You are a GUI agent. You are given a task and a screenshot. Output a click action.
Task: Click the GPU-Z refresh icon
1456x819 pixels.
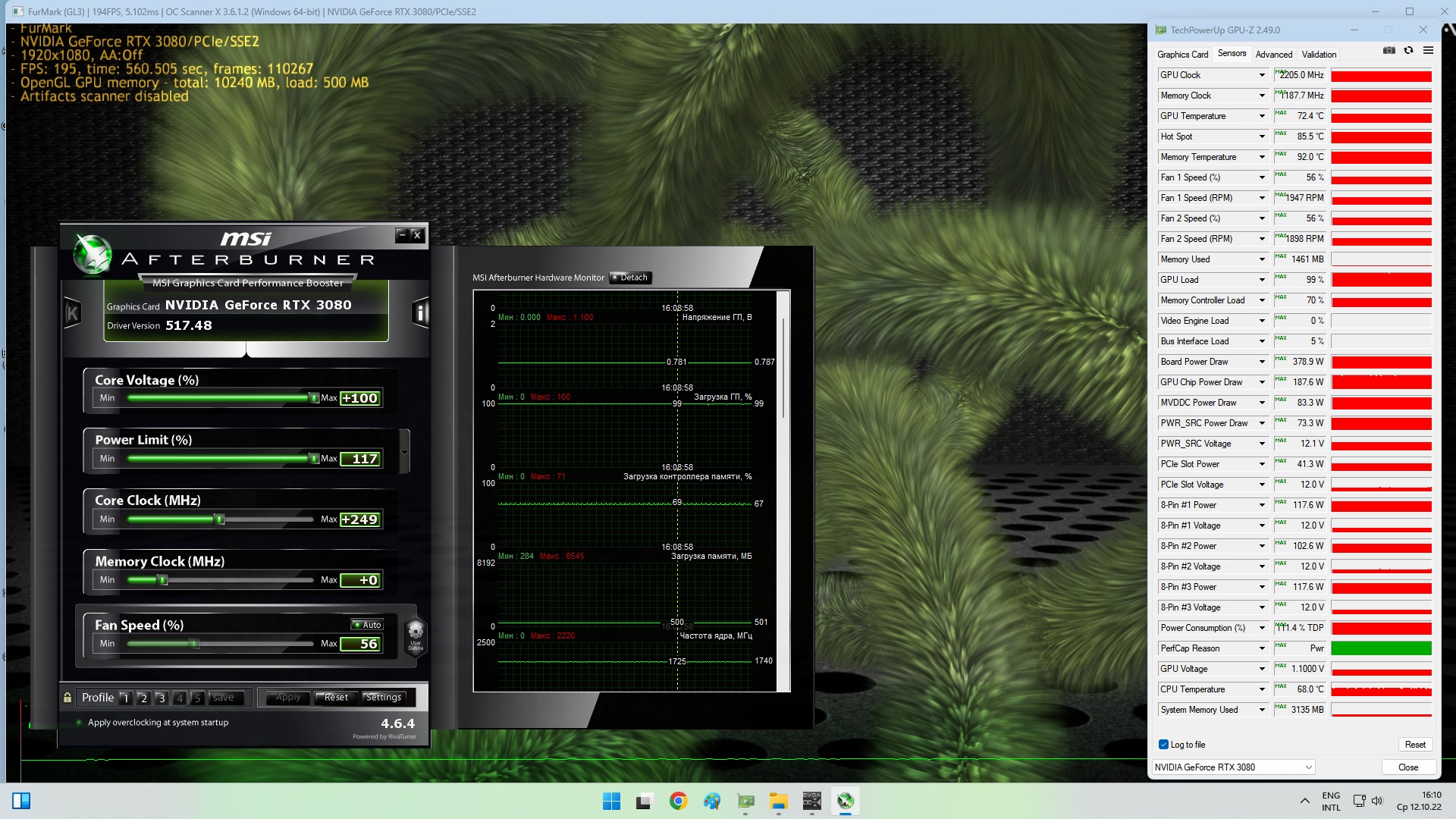[x=1408, y=51]
